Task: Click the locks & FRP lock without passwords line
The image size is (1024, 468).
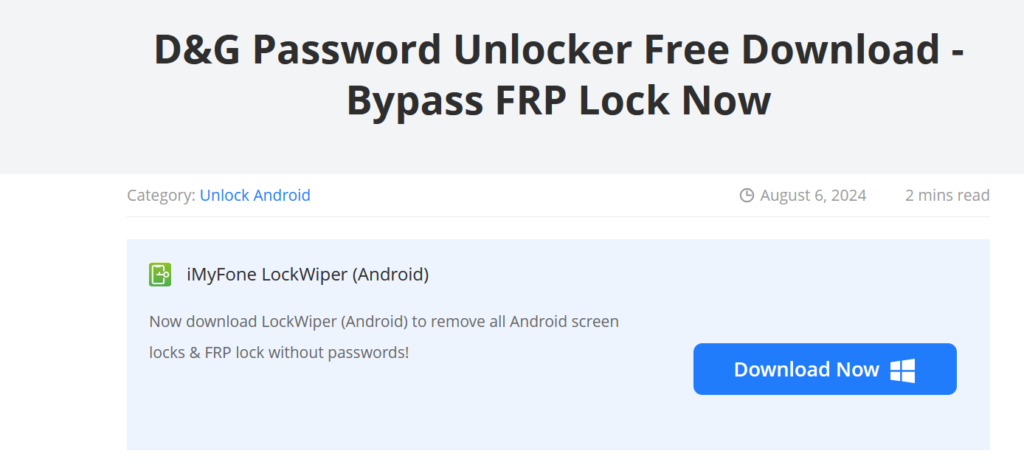Action: [x=279, y=353]
